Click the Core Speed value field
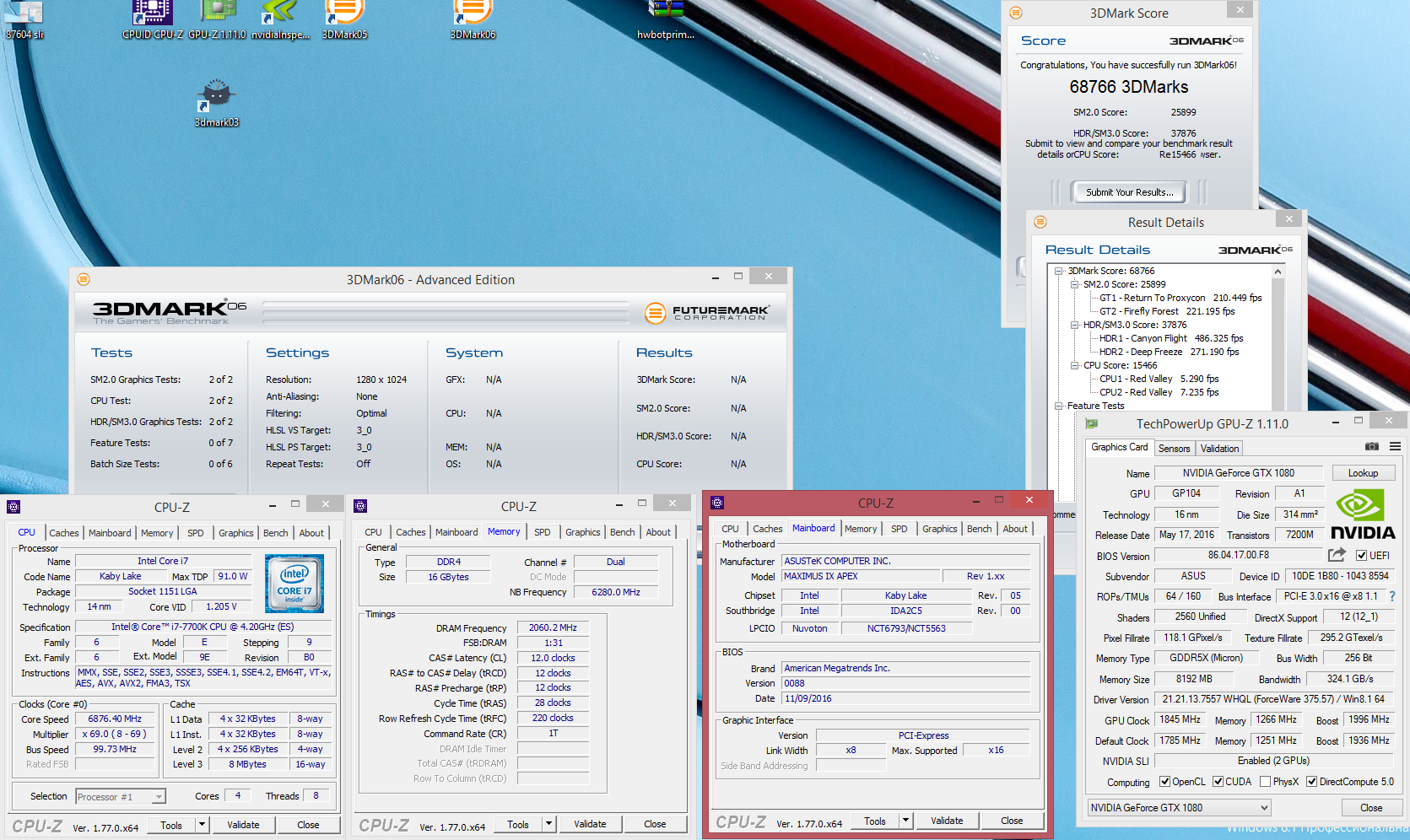The width and height of the screenshot is (1410, 840). [x=115, y=719]
